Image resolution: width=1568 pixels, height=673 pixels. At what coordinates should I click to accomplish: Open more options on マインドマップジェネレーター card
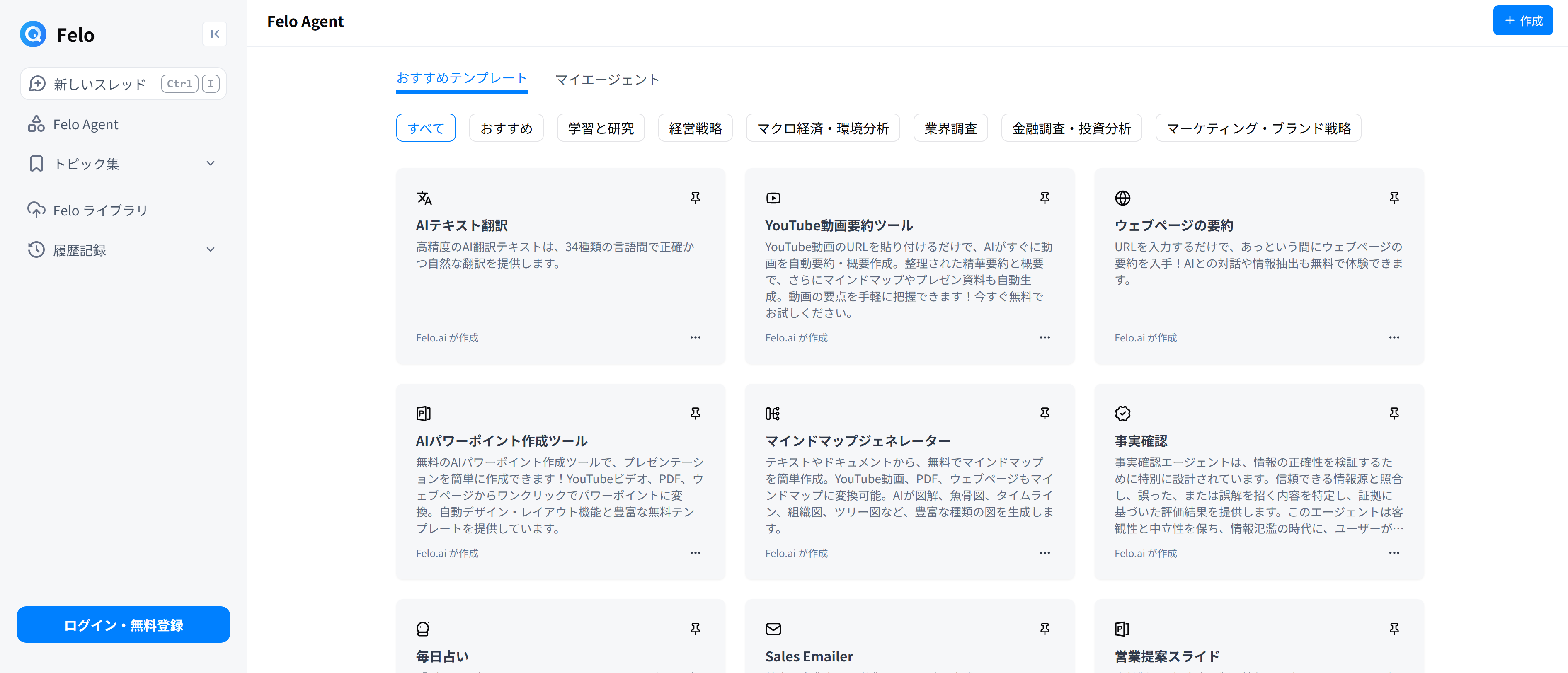click(x=1045, y=552)
